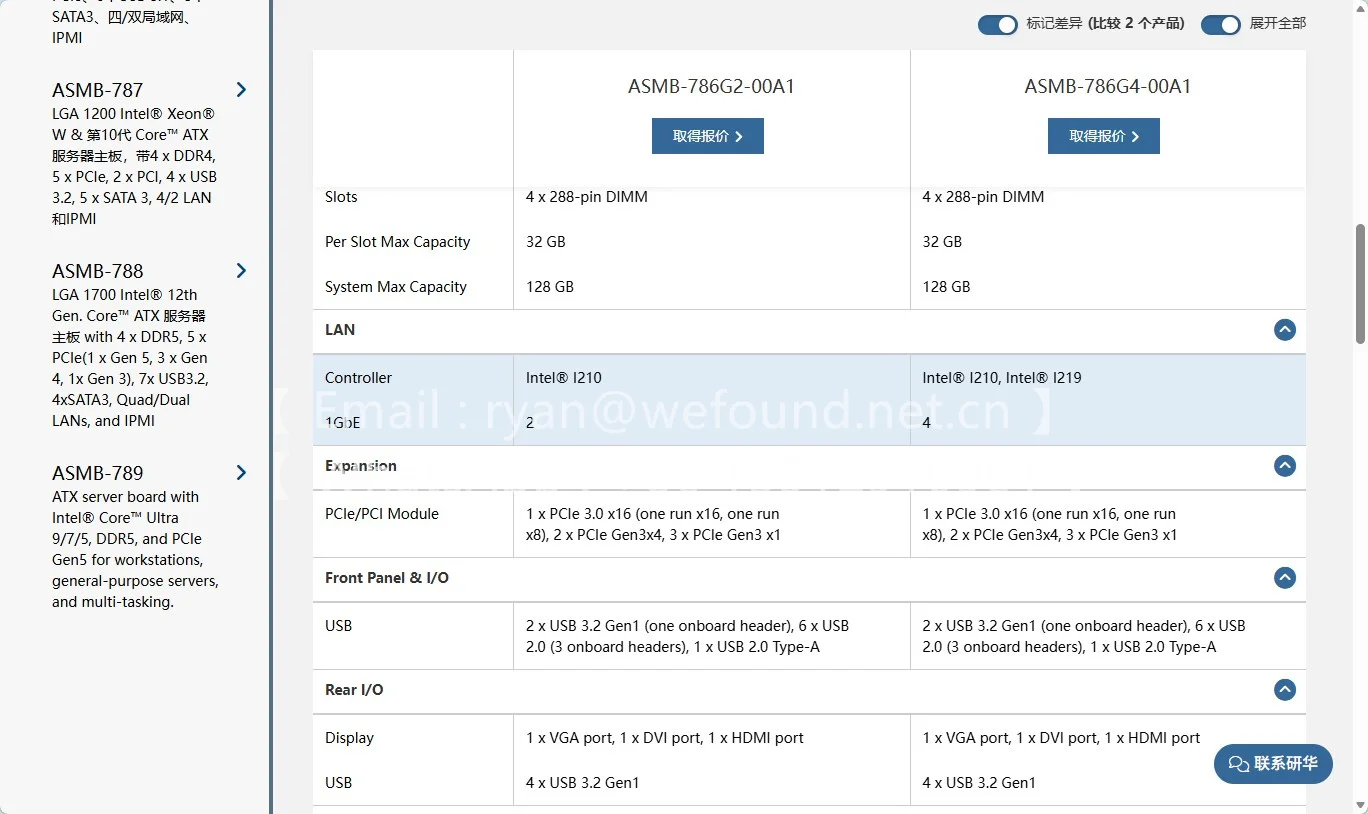Get quote for ASMB-786G4-00A1
The width and height of the screenshot is (1368, 814).
click(x=1104, y=136)
